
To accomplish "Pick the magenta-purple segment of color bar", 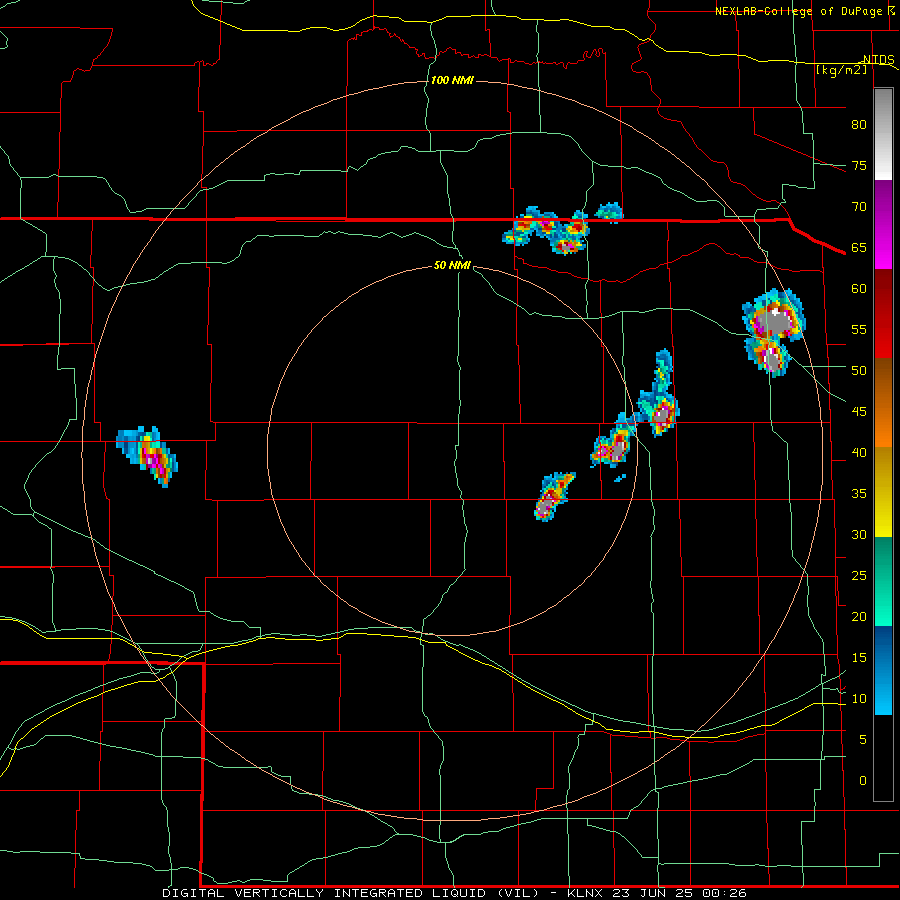I will point(883,224).
